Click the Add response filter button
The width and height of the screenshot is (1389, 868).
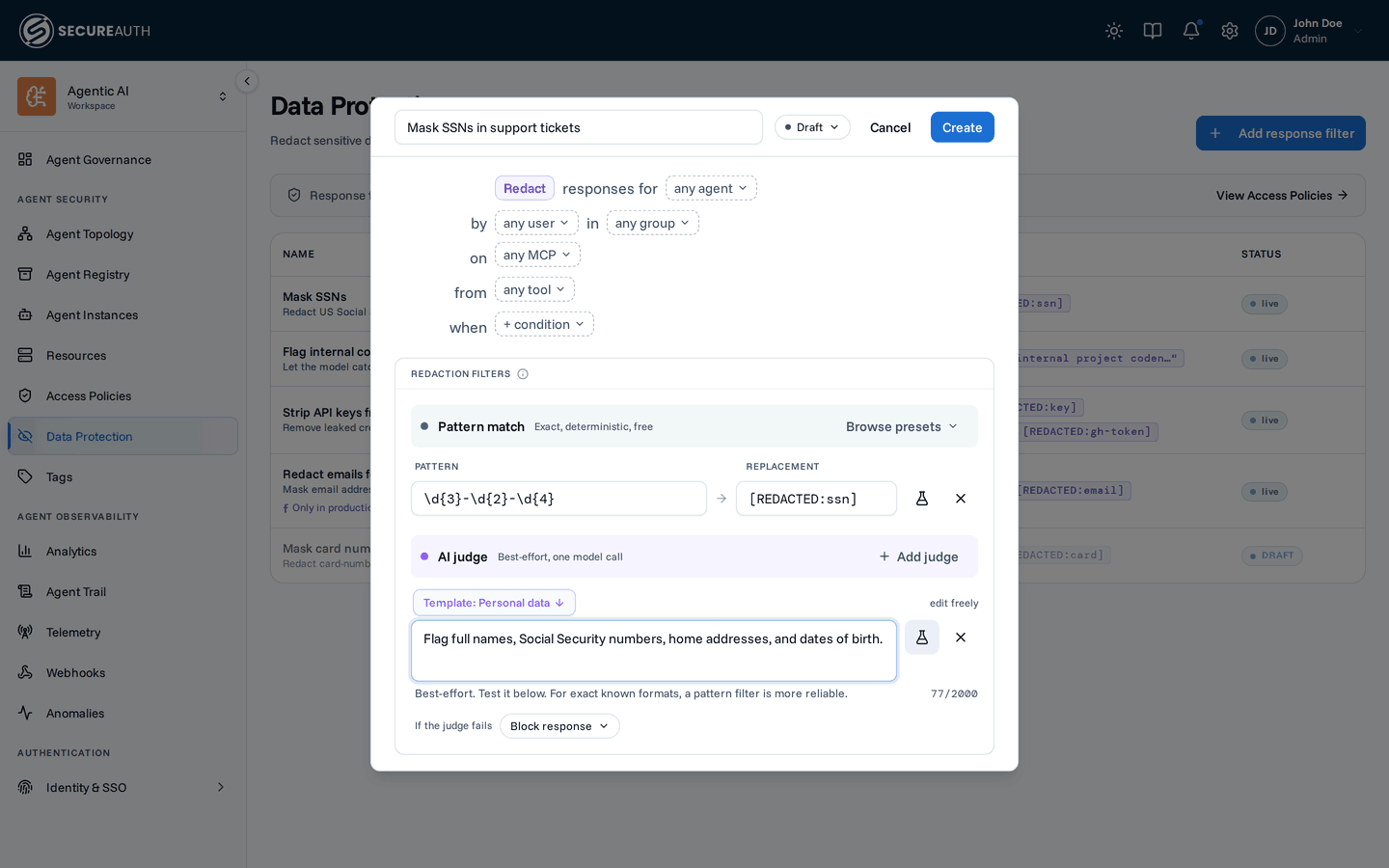[x=1281, y=133]
